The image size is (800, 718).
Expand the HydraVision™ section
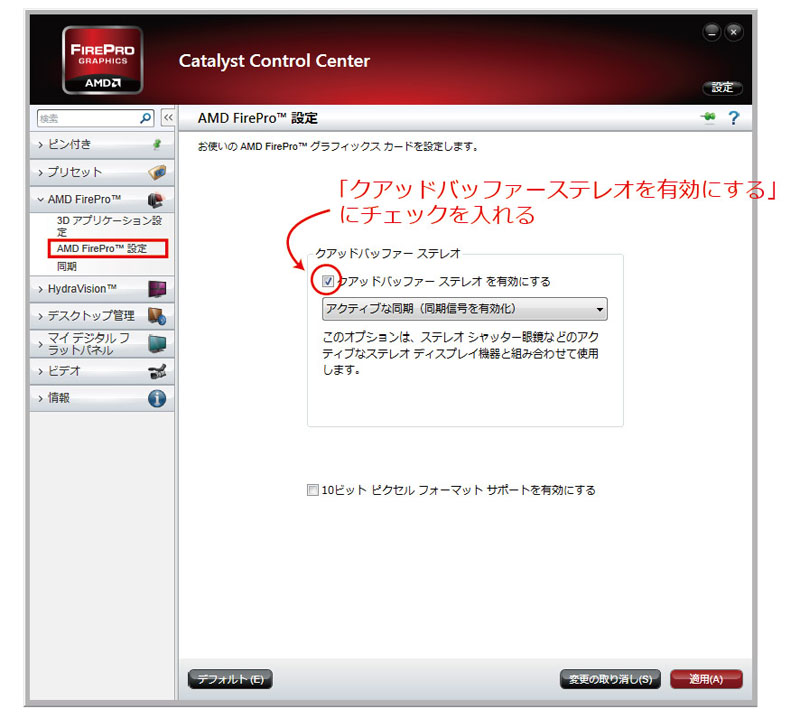[x=102, y=289]
